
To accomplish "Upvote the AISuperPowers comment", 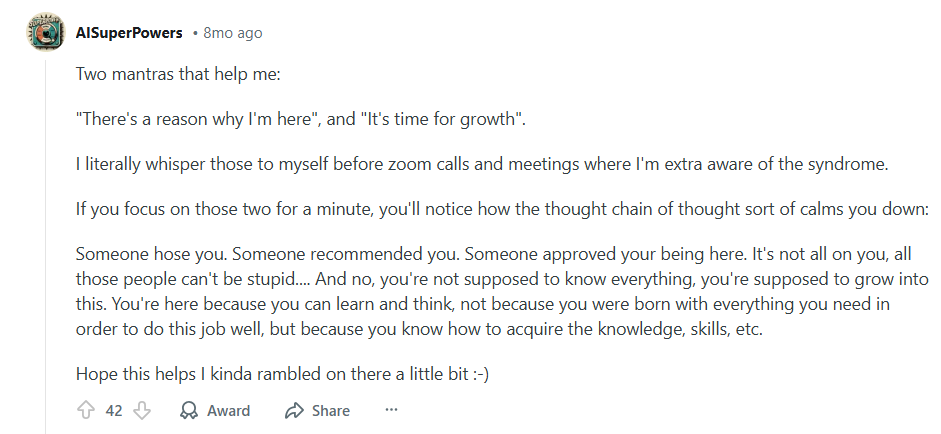I will (86, 410).
